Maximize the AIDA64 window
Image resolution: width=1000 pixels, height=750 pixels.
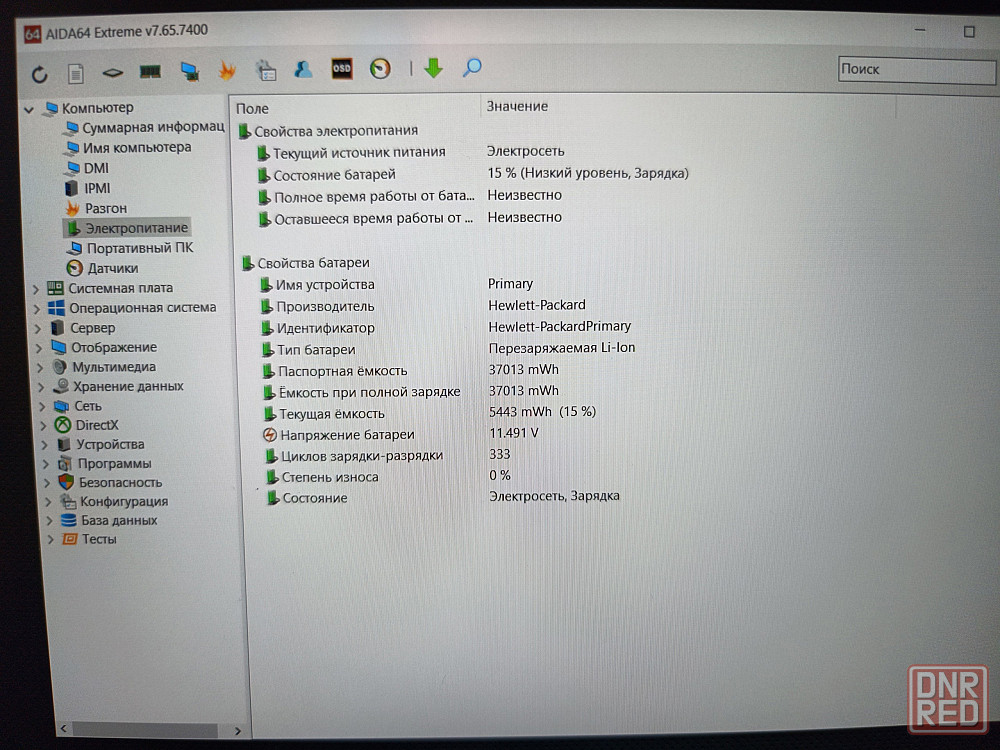[969, 31]
